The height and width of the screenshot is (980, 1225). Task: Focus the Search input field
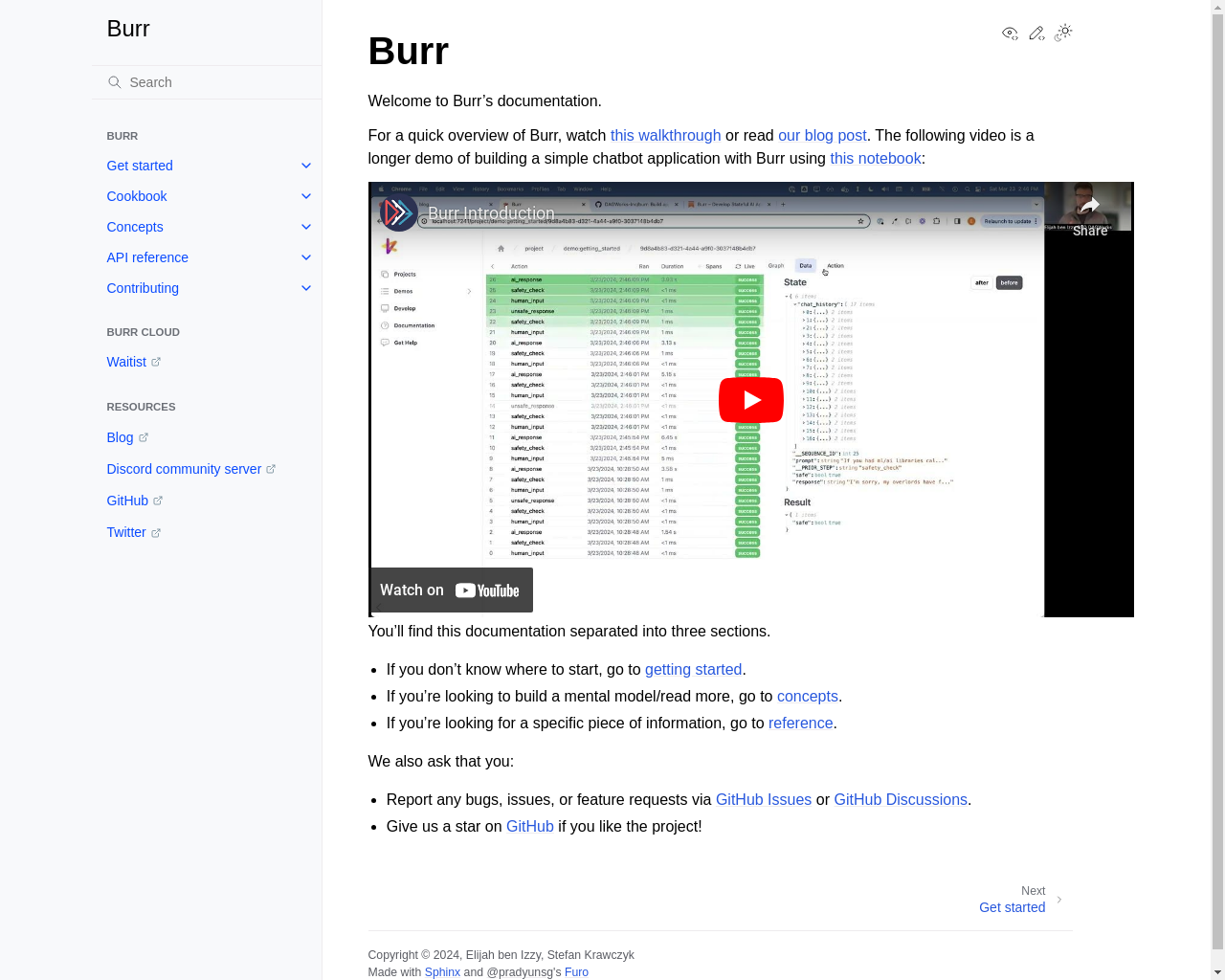point(207,82)
